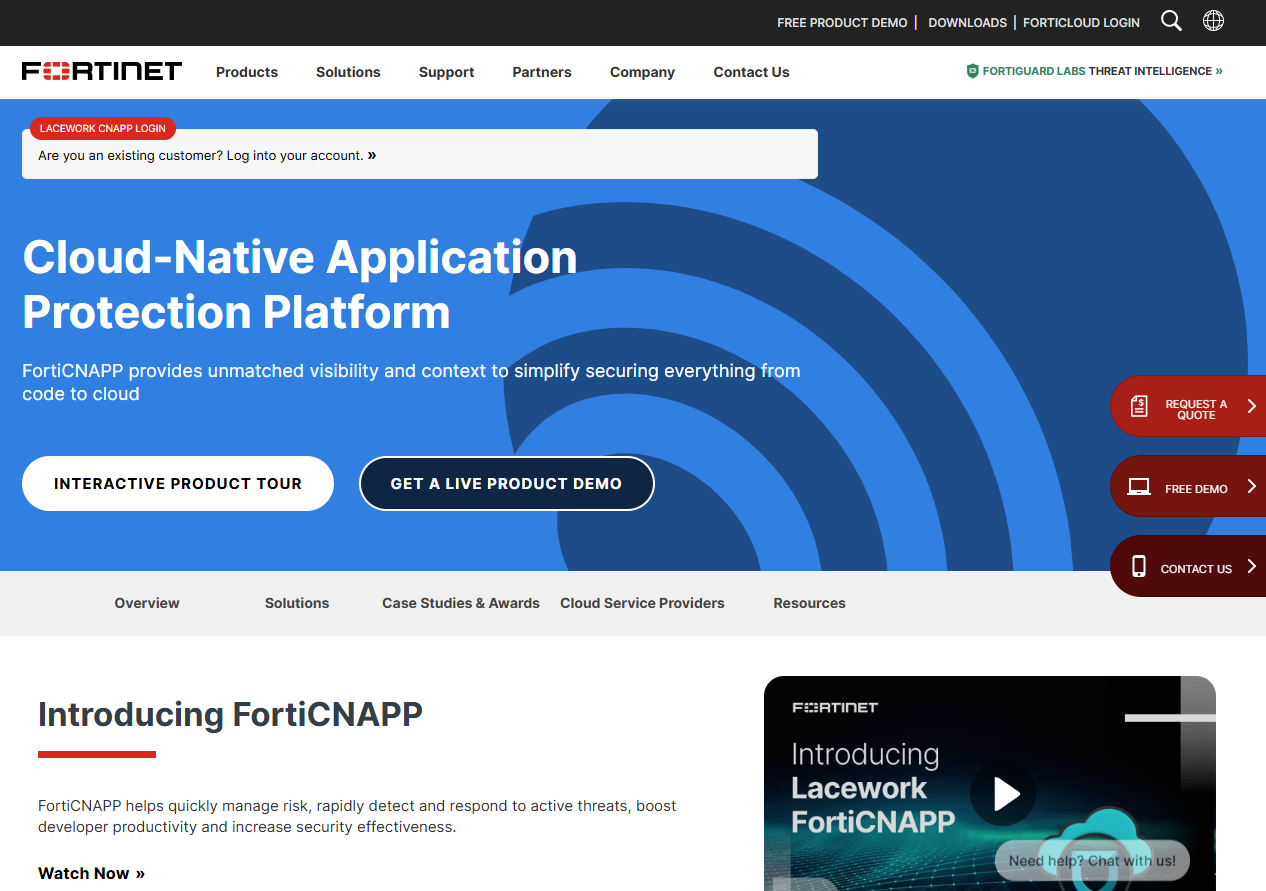The width and height of the screenshot is (1266, 891).
Task: Click the existing customer log in banner
Action: 420,155
